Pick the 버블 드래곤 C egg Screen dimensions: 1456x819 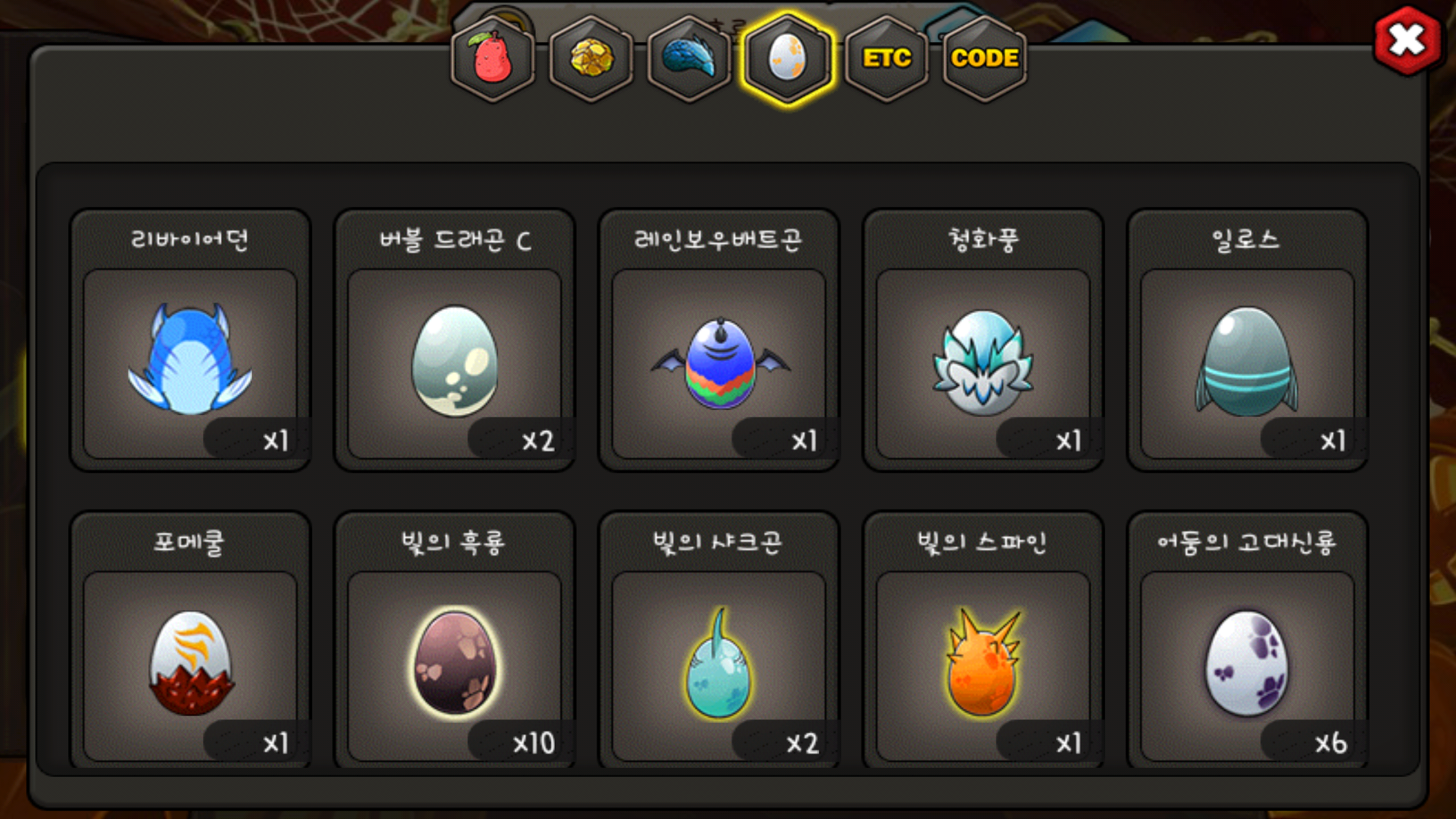pos(454,364)
